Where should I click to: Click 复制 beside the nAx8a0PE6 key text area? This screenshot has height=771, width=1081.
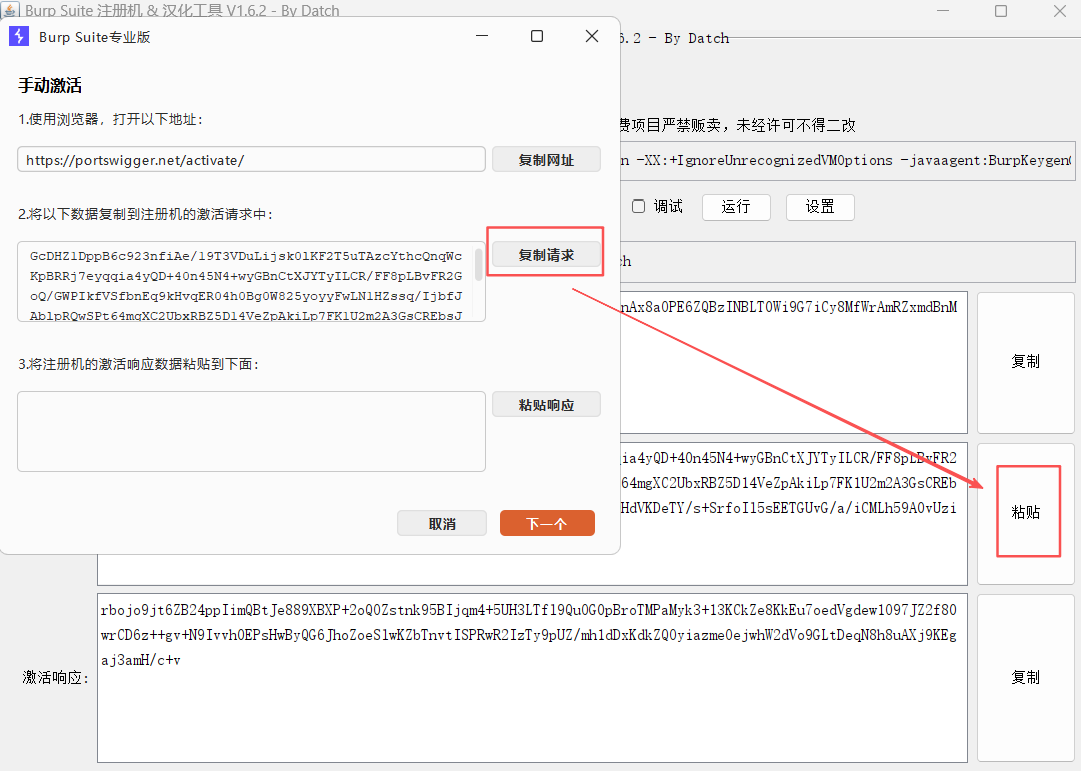(x=1026, y=361)
